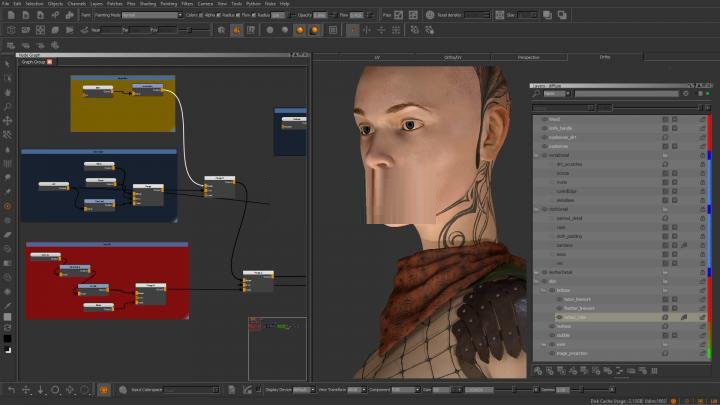This screenshot has width=720, height=405.
Task: Click the swap colors icon below the black swatch
Action: [x=7, y=350]
